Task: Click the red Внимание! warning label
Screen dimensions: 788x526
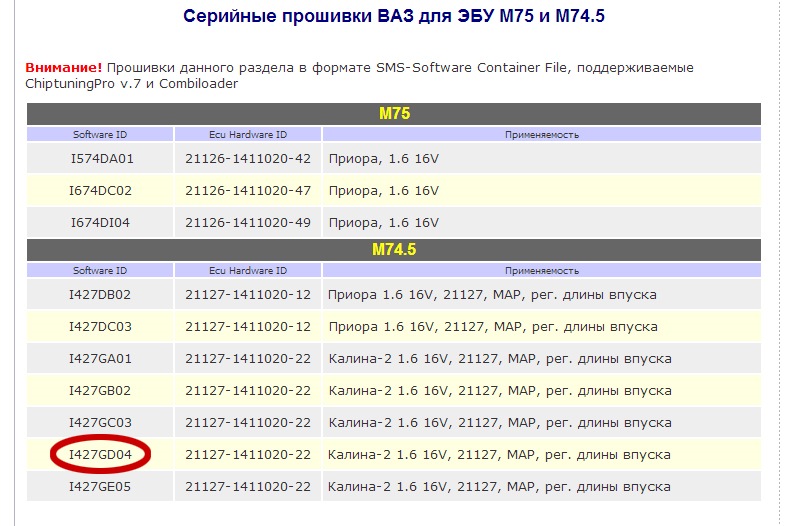Action: tap(63, 67)
